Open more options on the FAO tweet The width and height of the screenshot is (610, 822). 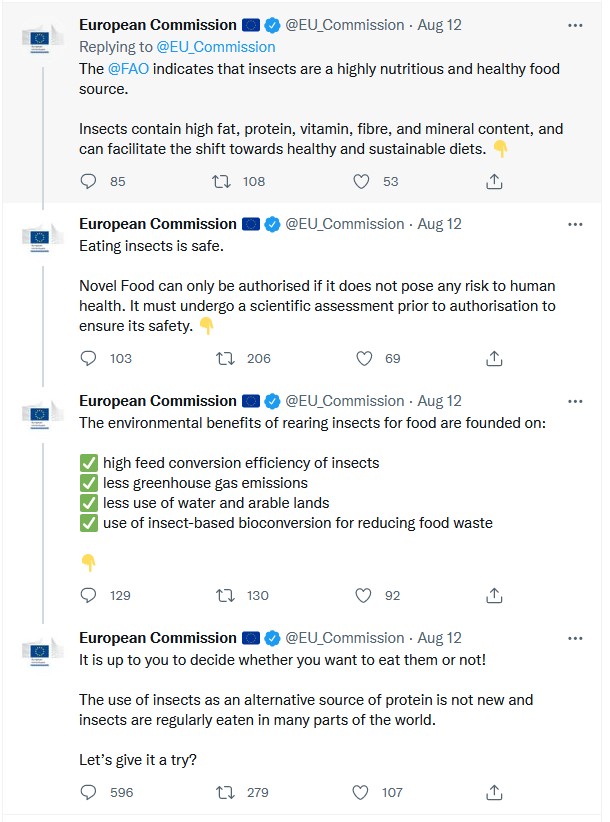tap(575, 25)
